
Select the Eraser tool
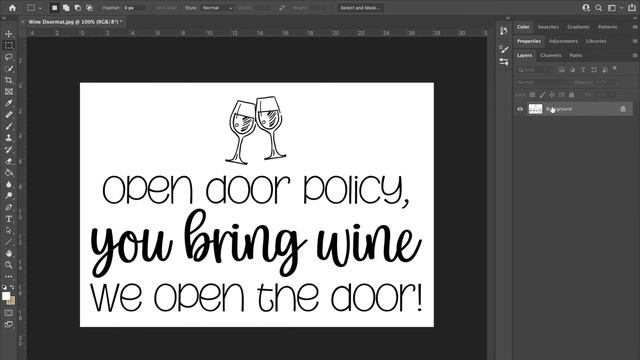pos(9,161)
